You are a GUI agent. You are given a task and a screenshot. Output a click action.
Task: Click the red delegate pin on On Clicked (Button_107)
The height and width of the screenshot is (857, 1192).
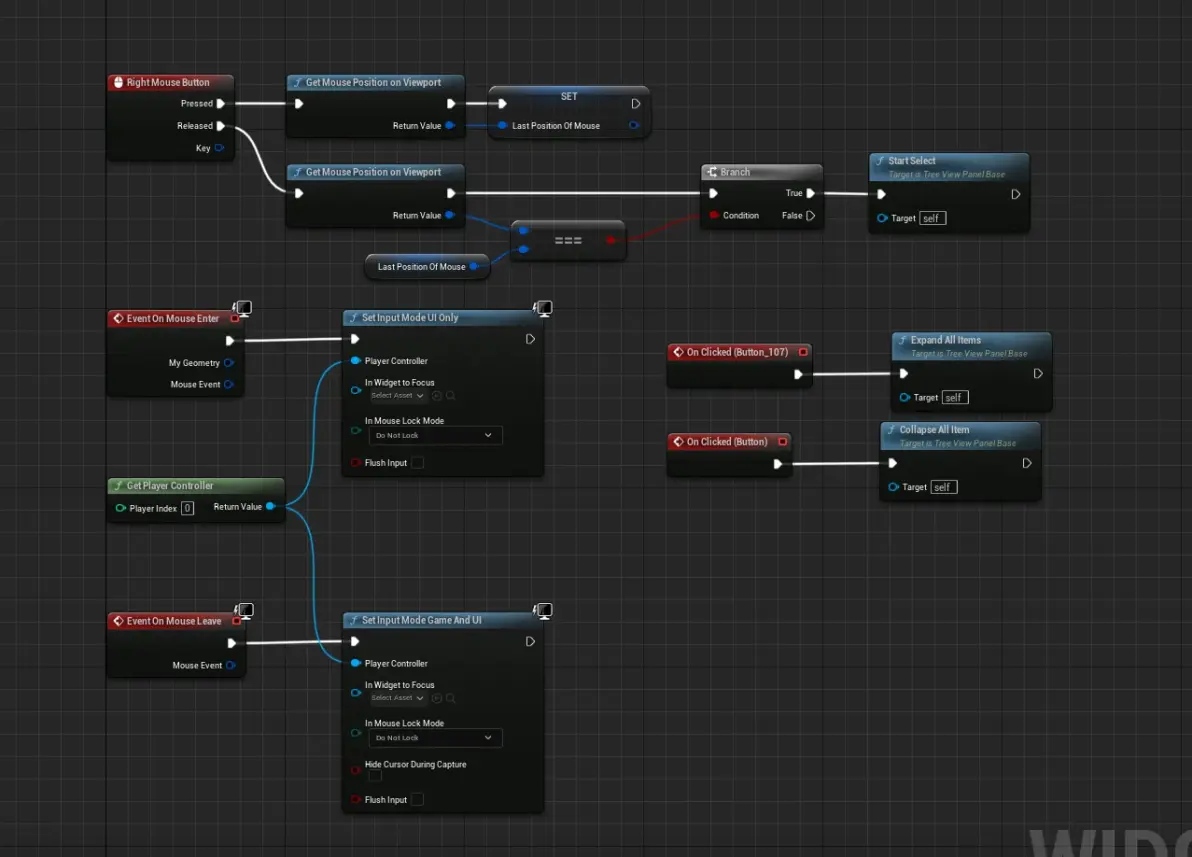(x=803, y=352)
